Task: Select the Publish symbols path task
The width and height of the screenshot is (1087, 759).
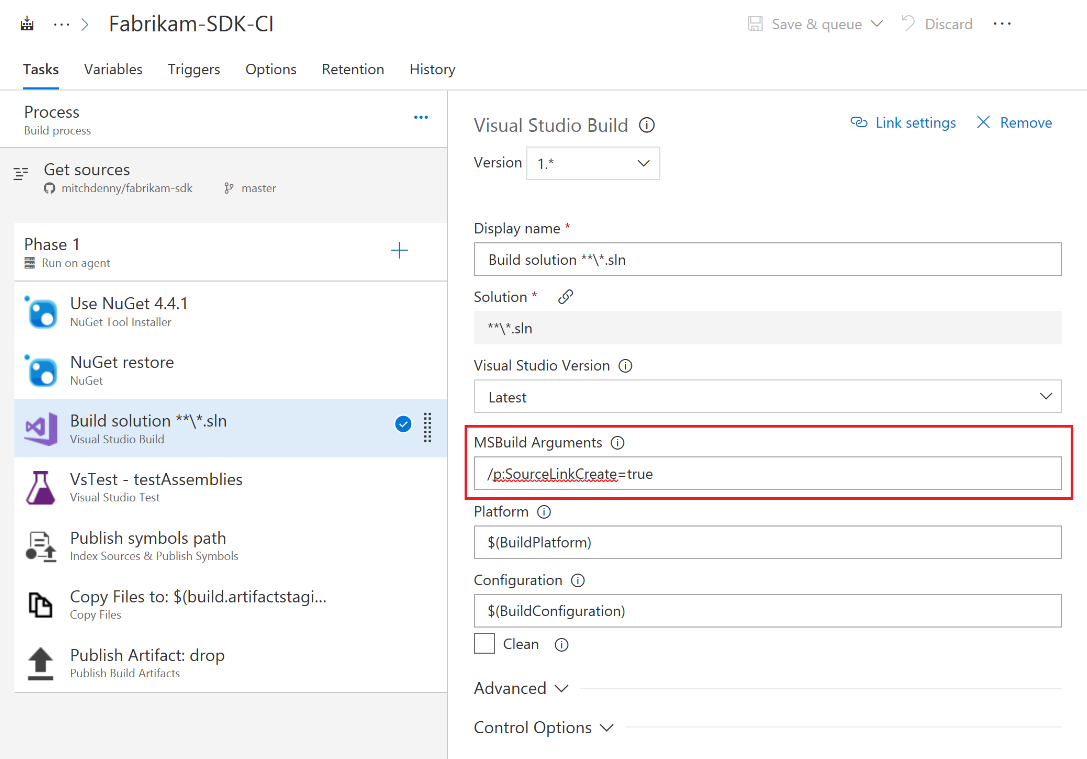Action: pyautogui.click(x=230, y=546)
